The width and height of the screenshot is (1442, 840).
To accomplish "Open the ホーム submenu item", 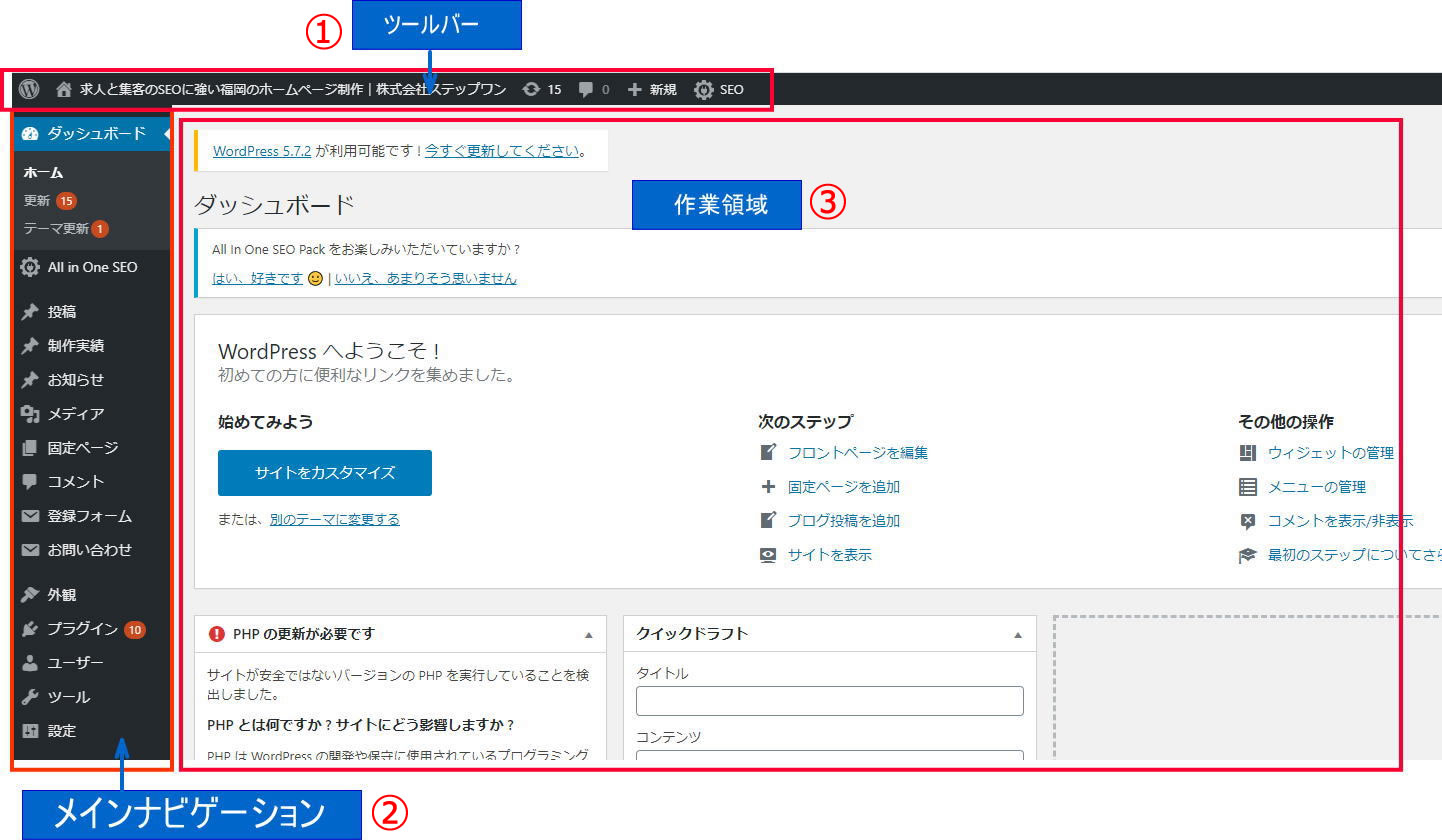I will pos(43,172).
